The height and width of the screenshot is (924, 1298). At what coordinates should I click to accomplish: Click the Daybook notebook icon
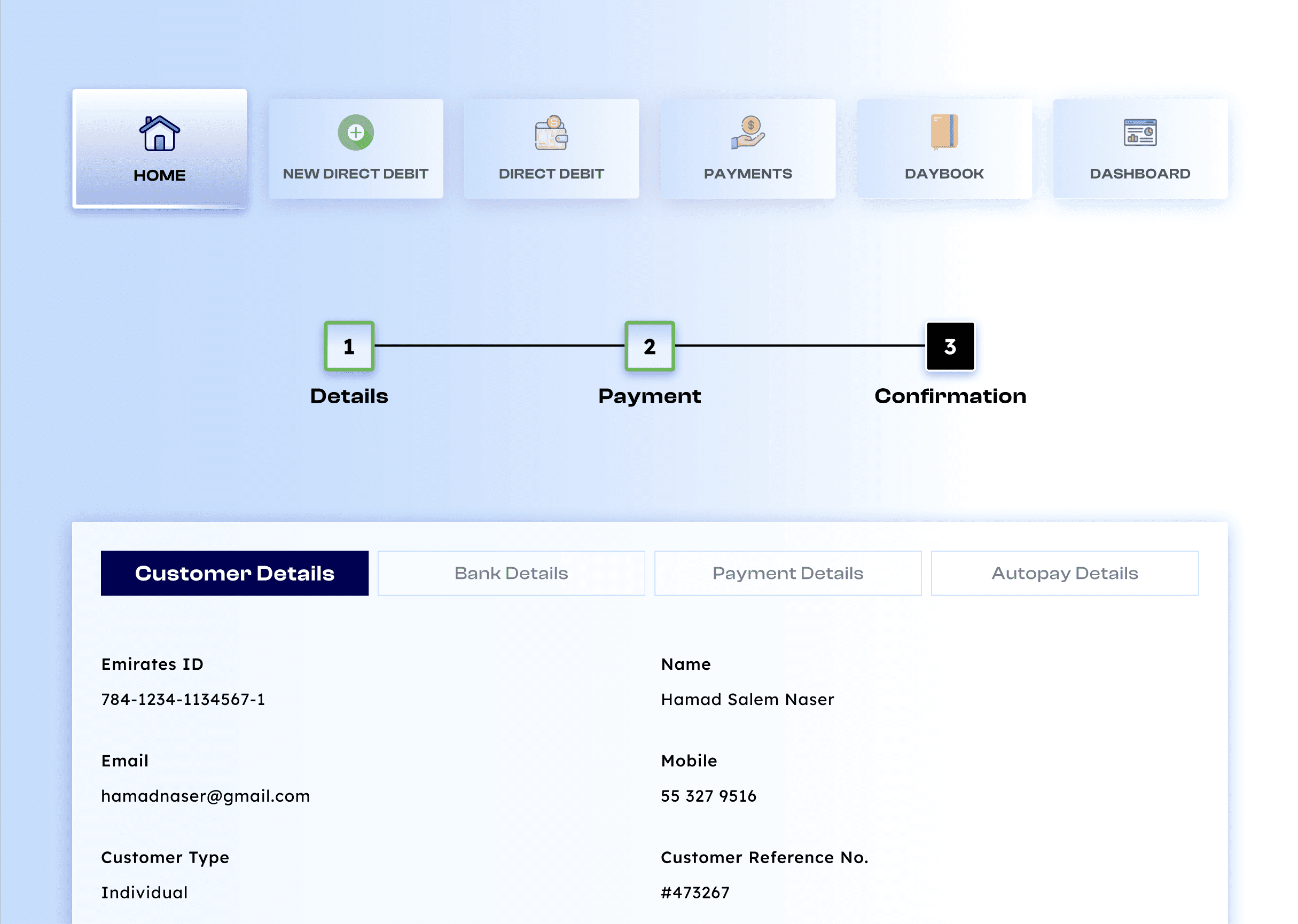944,132
